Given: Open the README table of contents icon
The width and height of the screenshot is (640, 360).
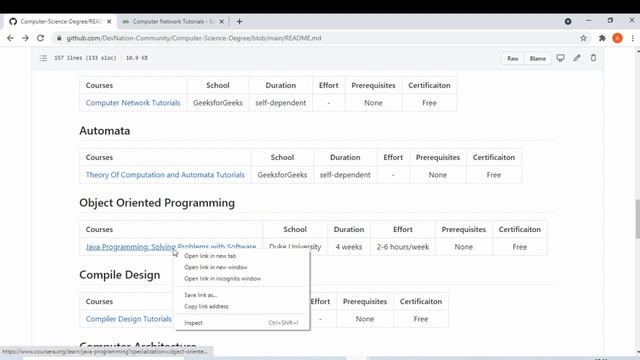Looking at the screenshot, I should coord(43,58).
